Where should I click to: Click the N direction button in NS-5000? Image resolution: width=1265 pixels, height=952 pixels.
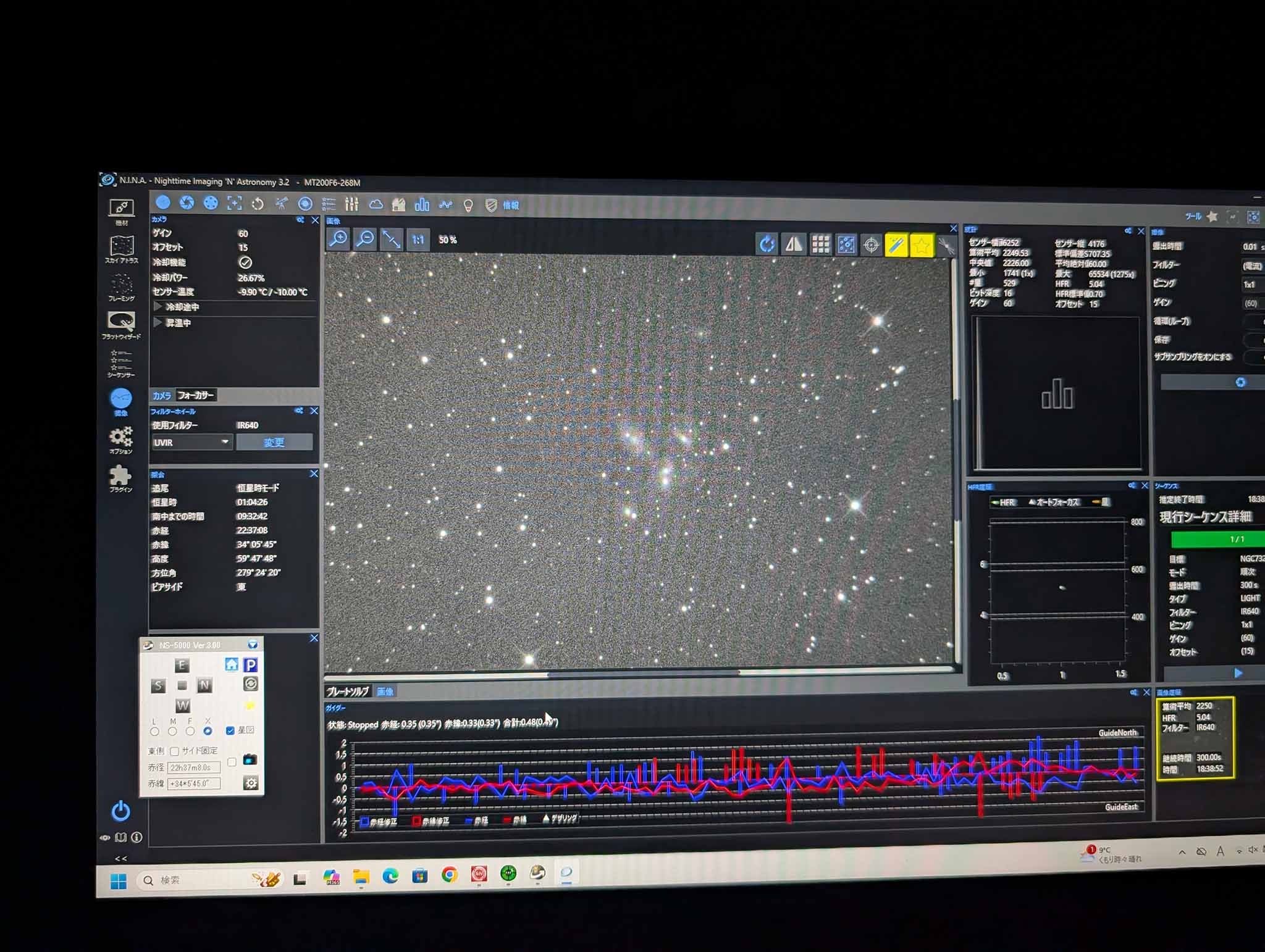click(x=204, y=685)
